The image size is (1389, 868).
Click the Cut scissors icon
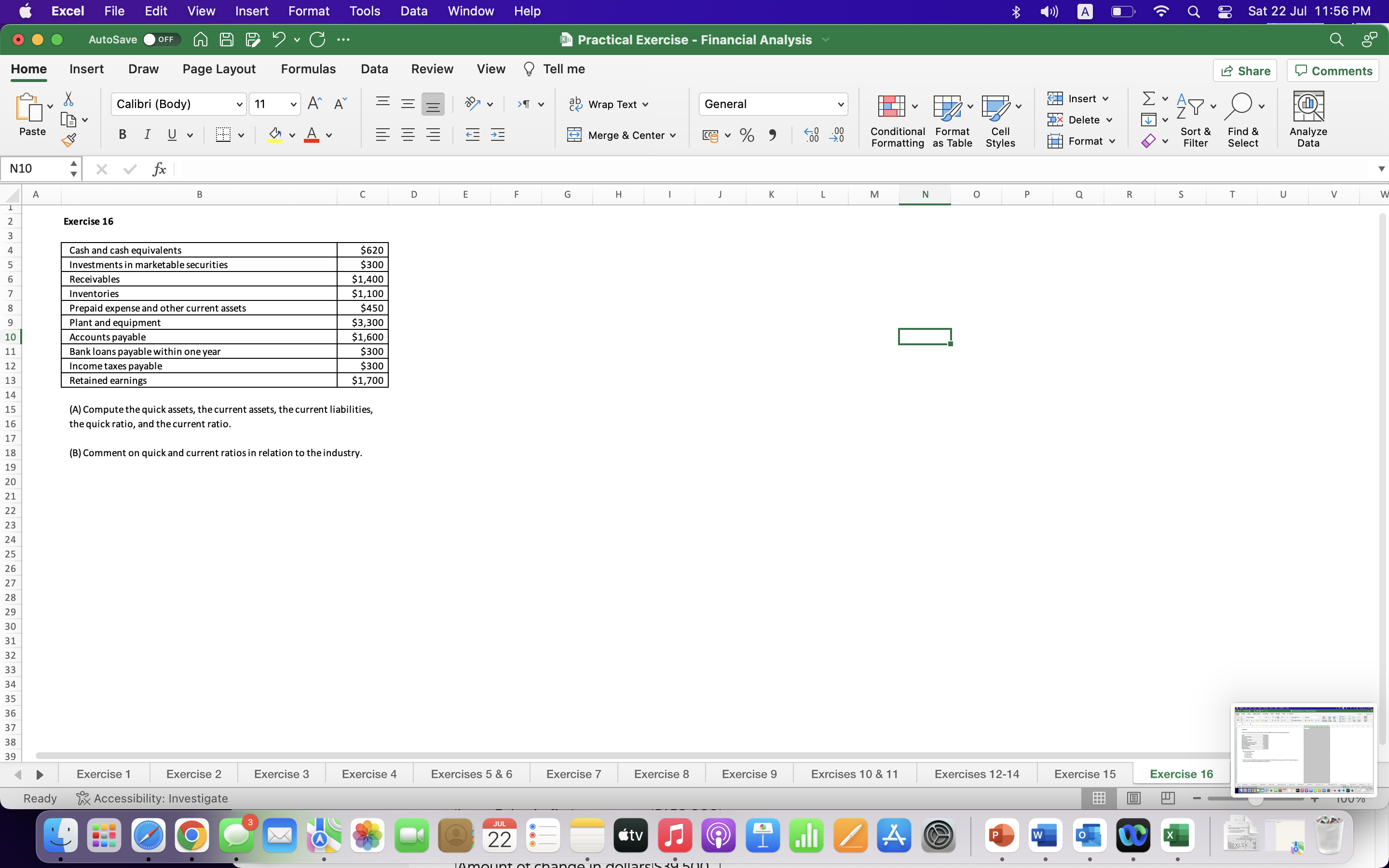click(x=68, y=99)
